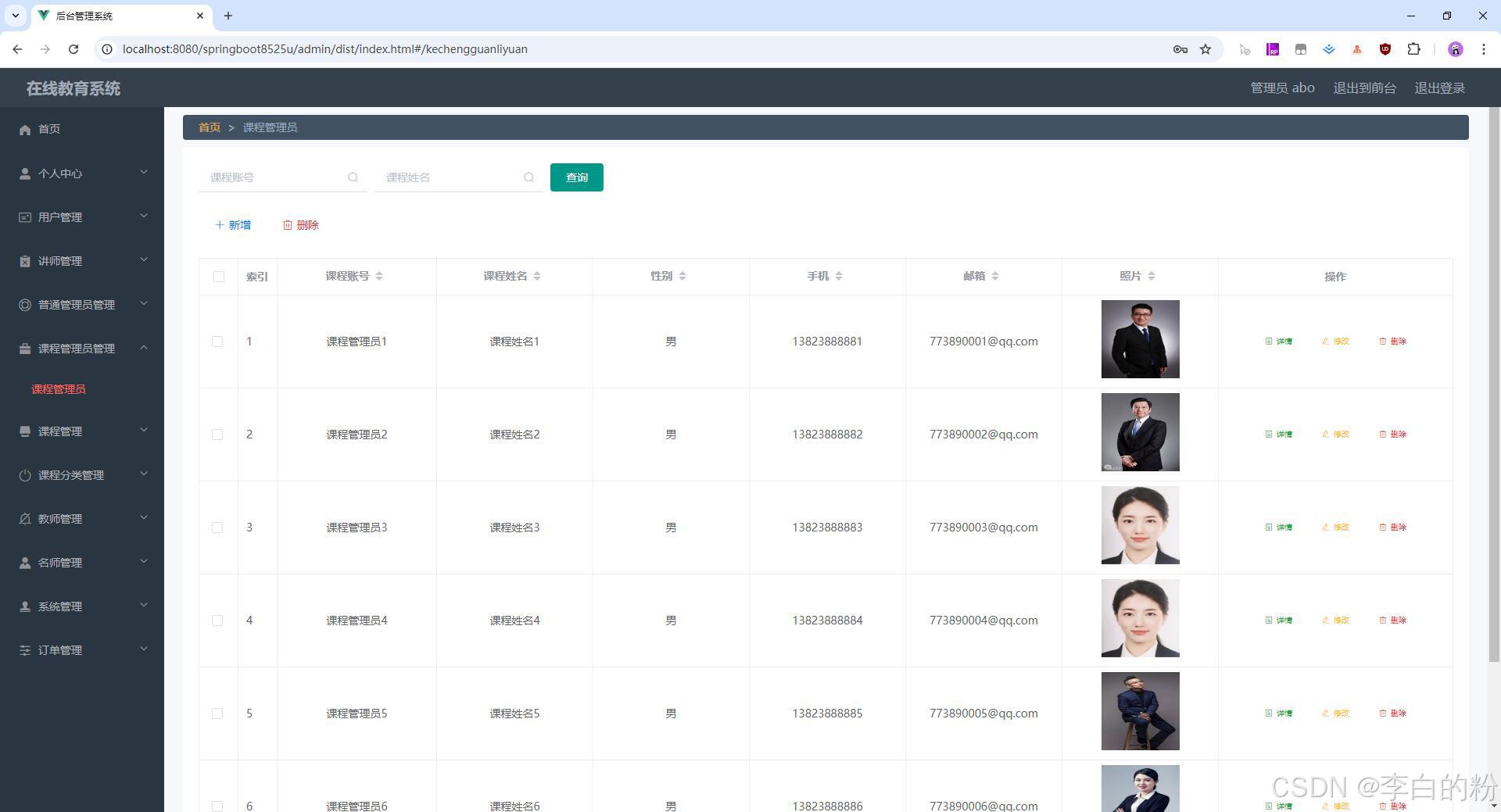The image size is (1501, 812).
Task: Open the tab search dropdown arrow
Action: pos(15,16)
